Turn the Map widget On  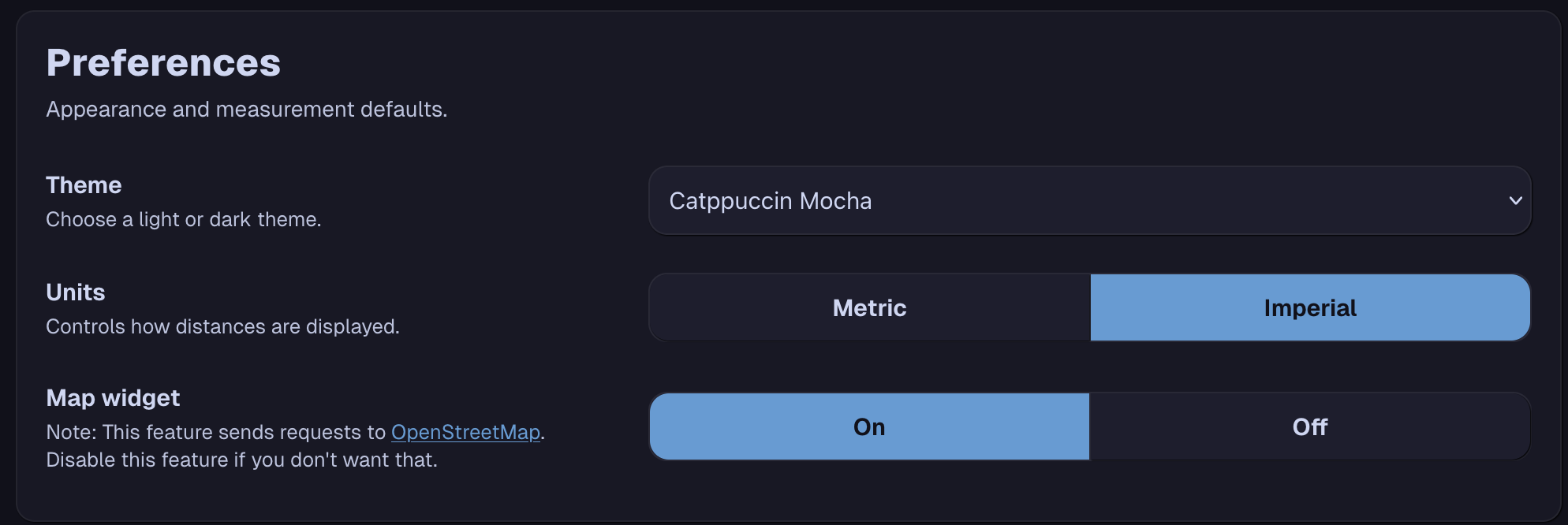[x=869, y=426]
